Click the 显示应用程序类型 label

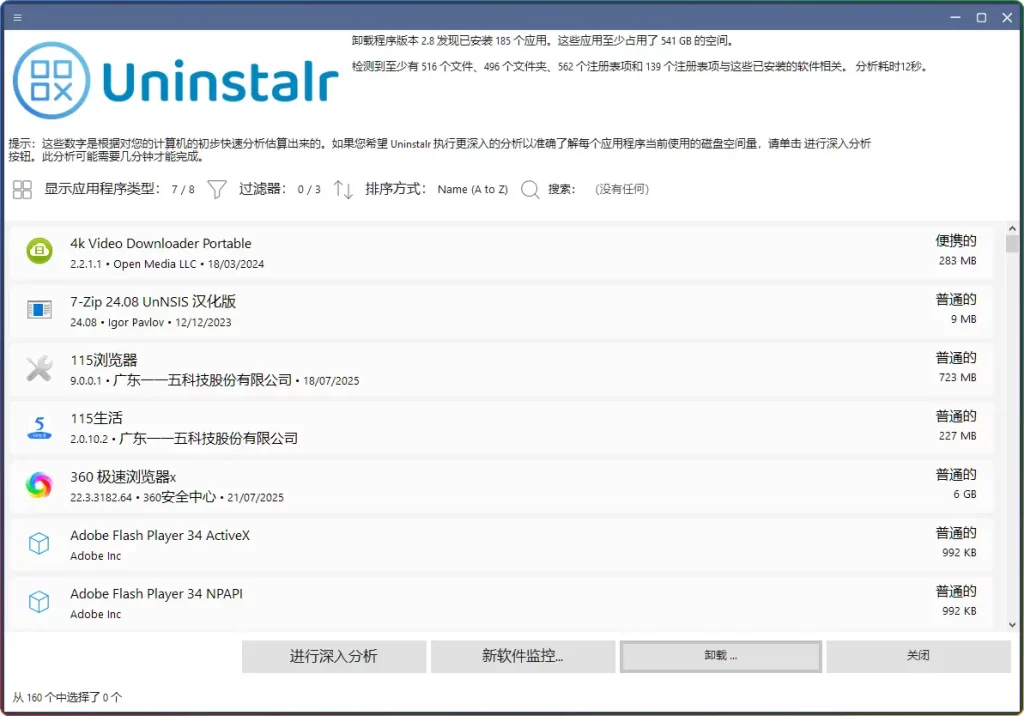click(102, 189)
